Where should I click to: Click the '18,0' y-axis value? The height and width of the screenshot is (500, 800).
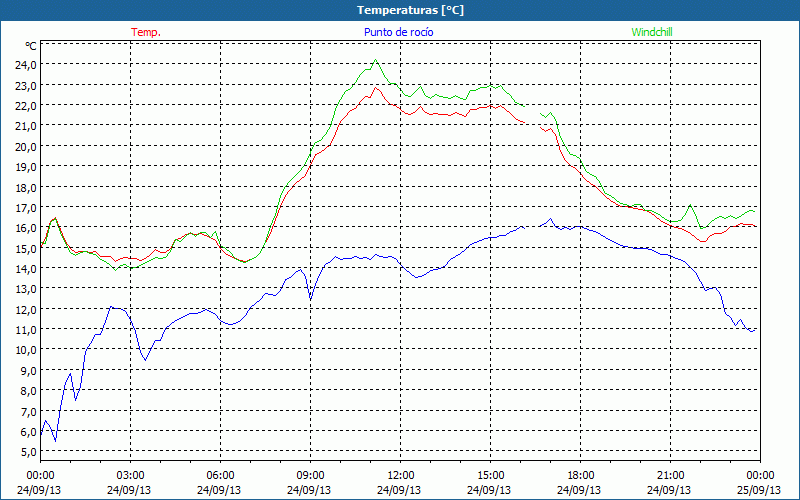point(27,187)
